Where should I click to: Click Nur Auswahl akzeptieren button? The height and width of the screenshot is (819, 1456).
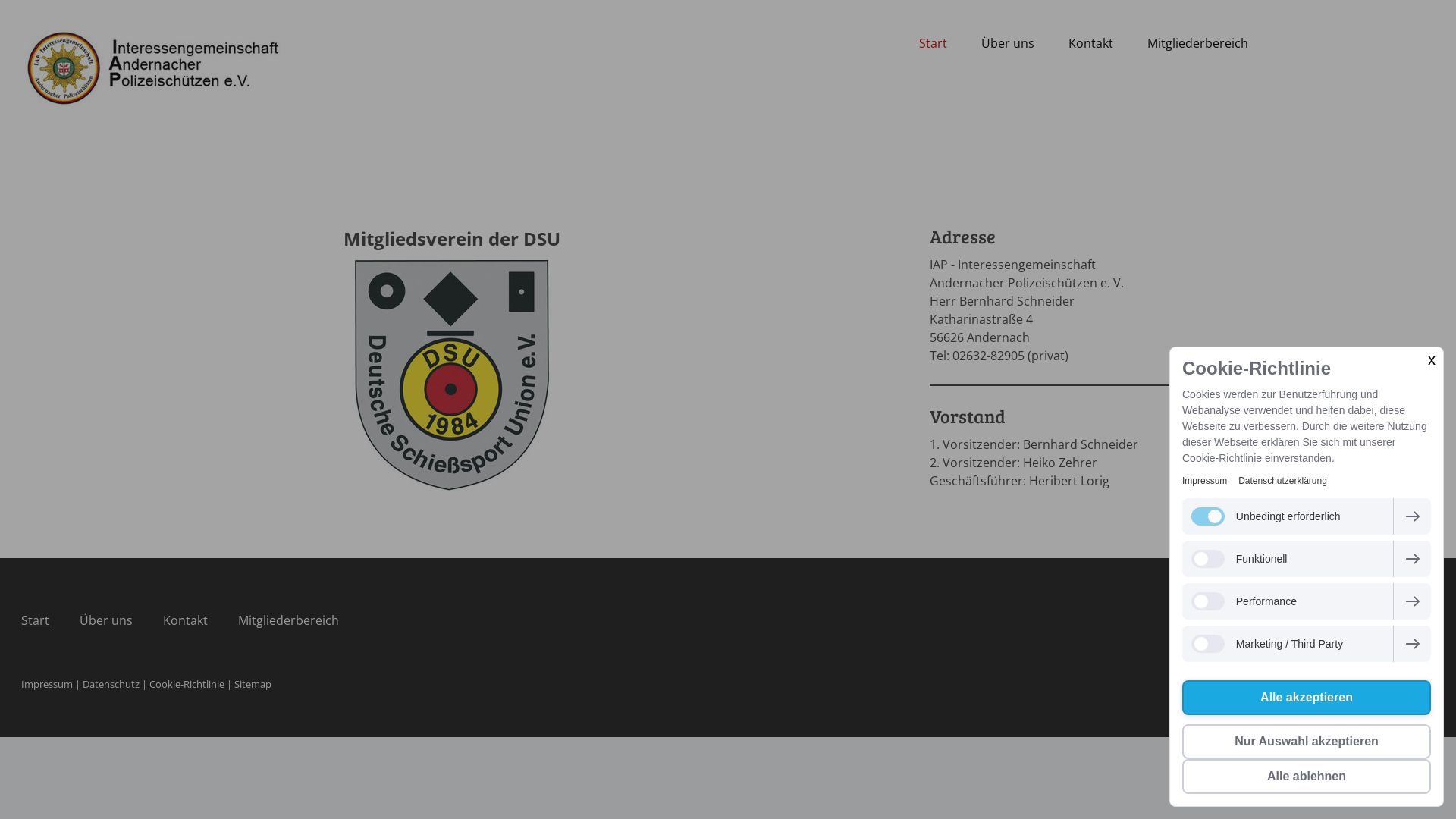coord(1306,742)
